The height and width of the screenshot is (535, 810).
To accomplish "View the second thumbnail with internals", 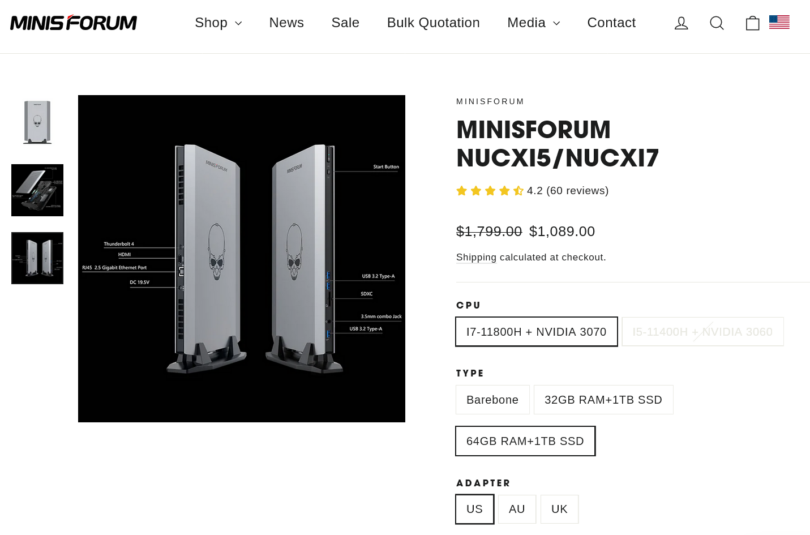I will pyautogui.click(x=37, y=190).
